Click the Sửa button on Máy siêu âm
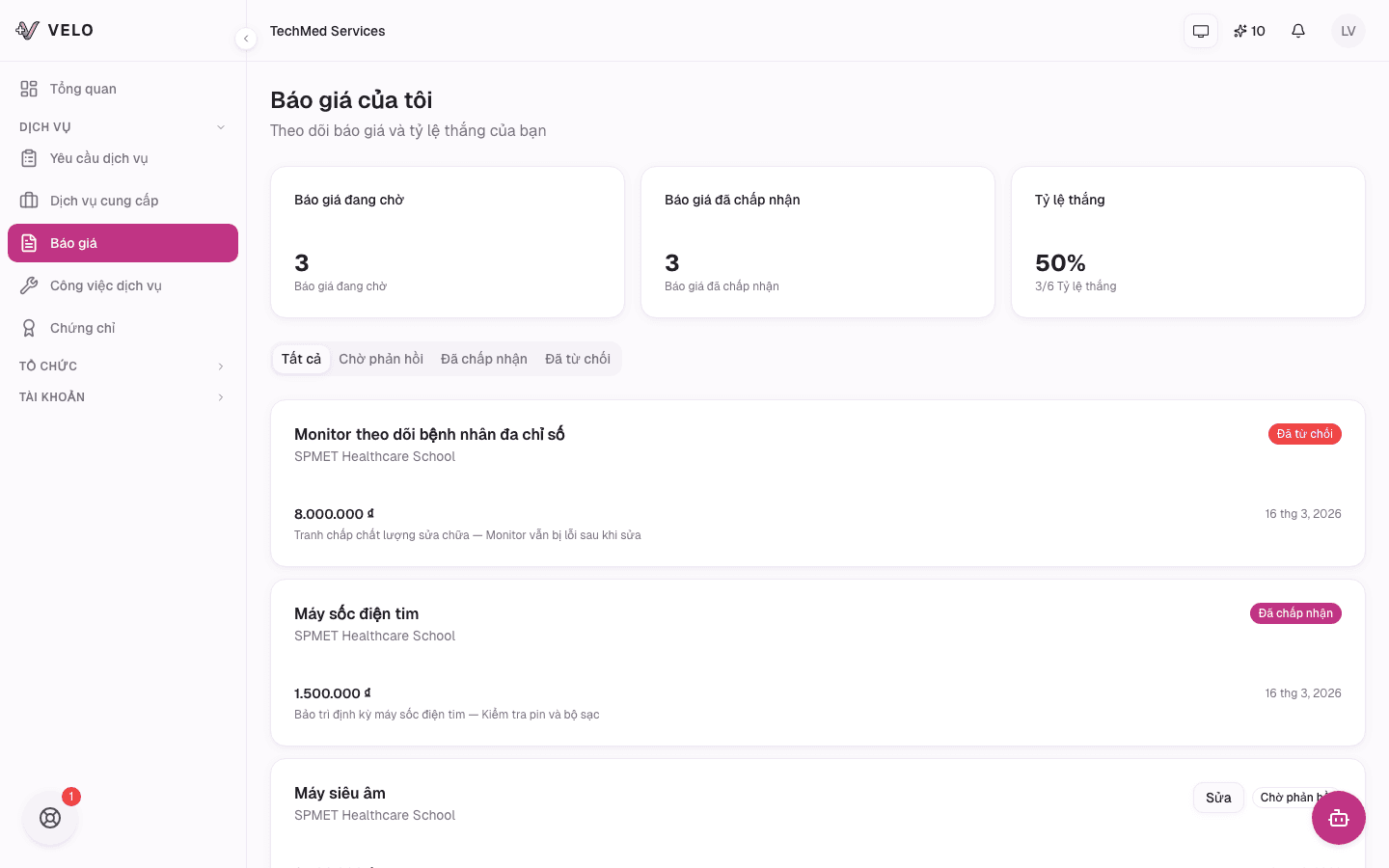 point(1218,798)
